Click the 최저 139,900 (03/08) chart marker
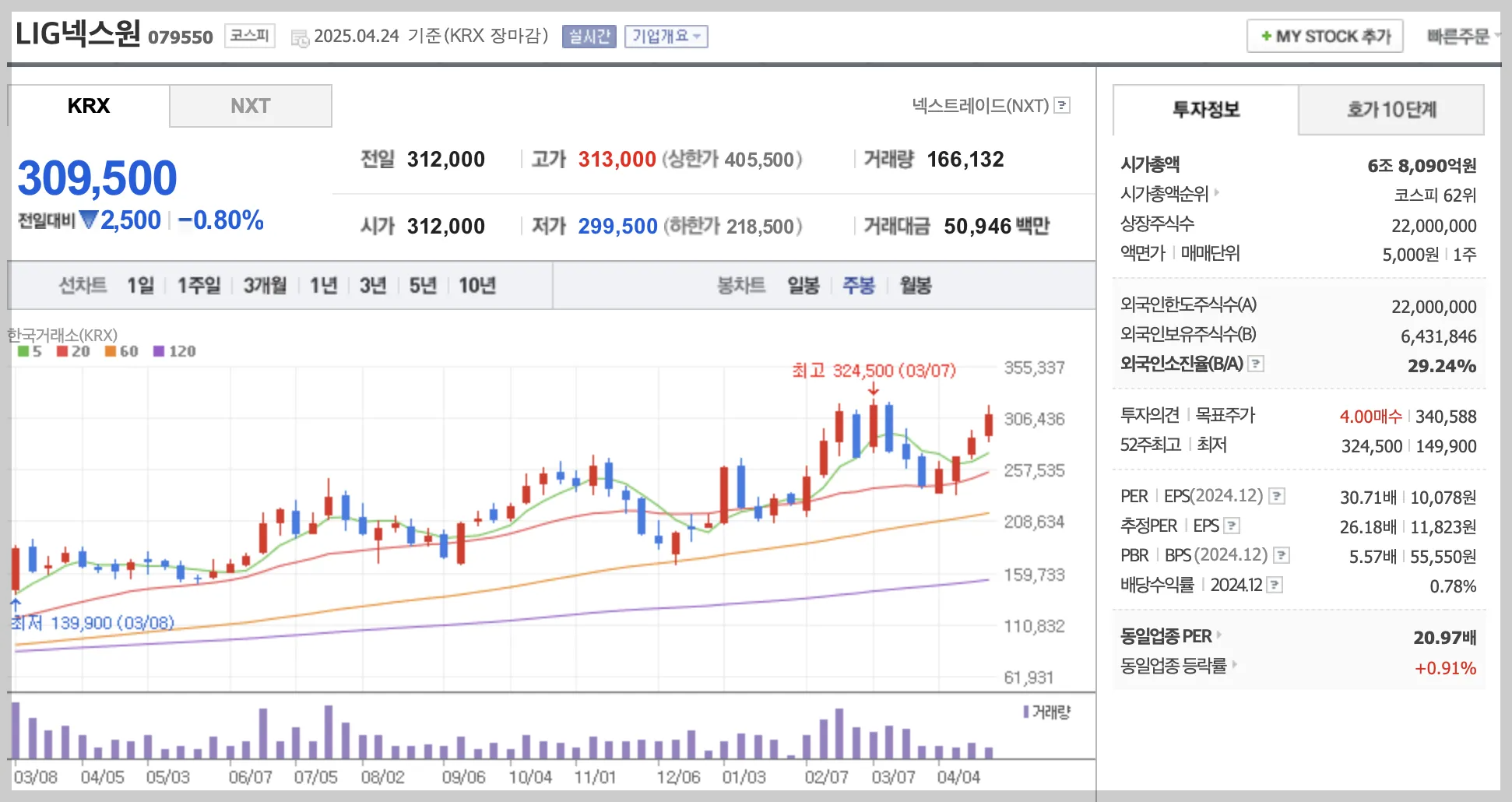 click(x=93, y=623)
